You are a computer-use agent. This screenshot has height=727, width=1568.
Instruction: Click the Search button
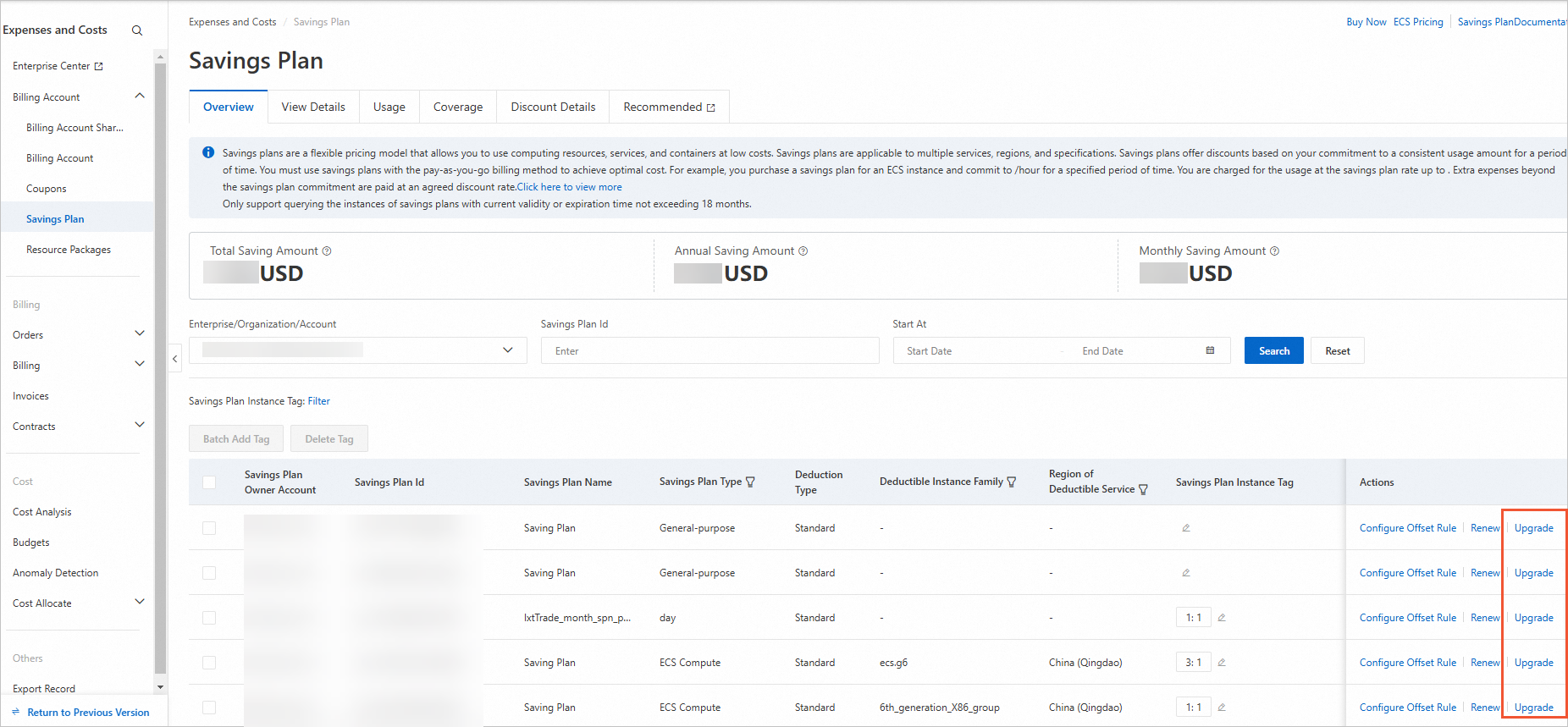(x=1274, y=350)
